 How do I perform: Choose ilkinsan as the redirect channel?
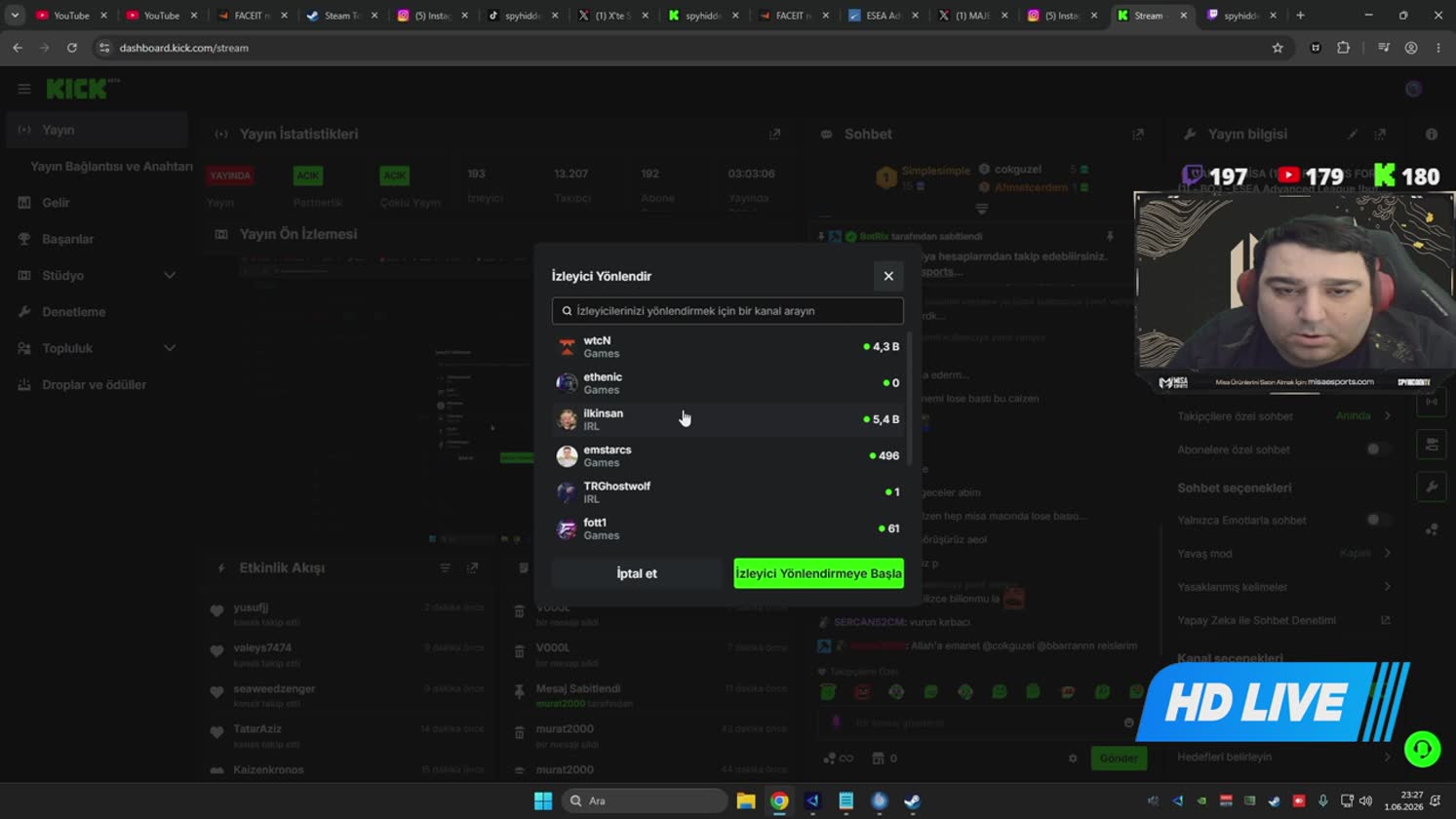point(728,419)
